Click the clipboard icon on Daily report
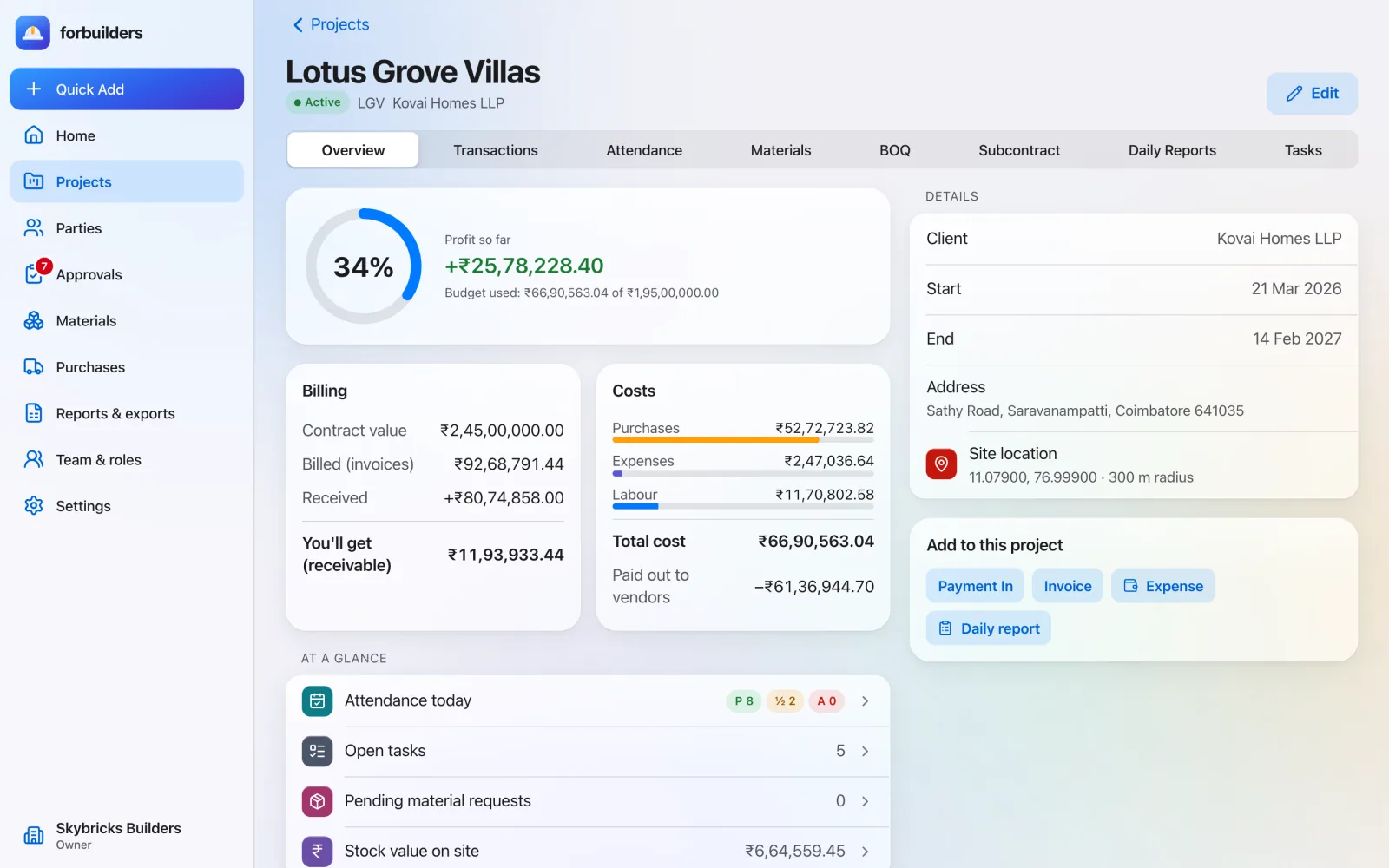The height and width of the screenshot is (868, 1389). tap(945, 628)
